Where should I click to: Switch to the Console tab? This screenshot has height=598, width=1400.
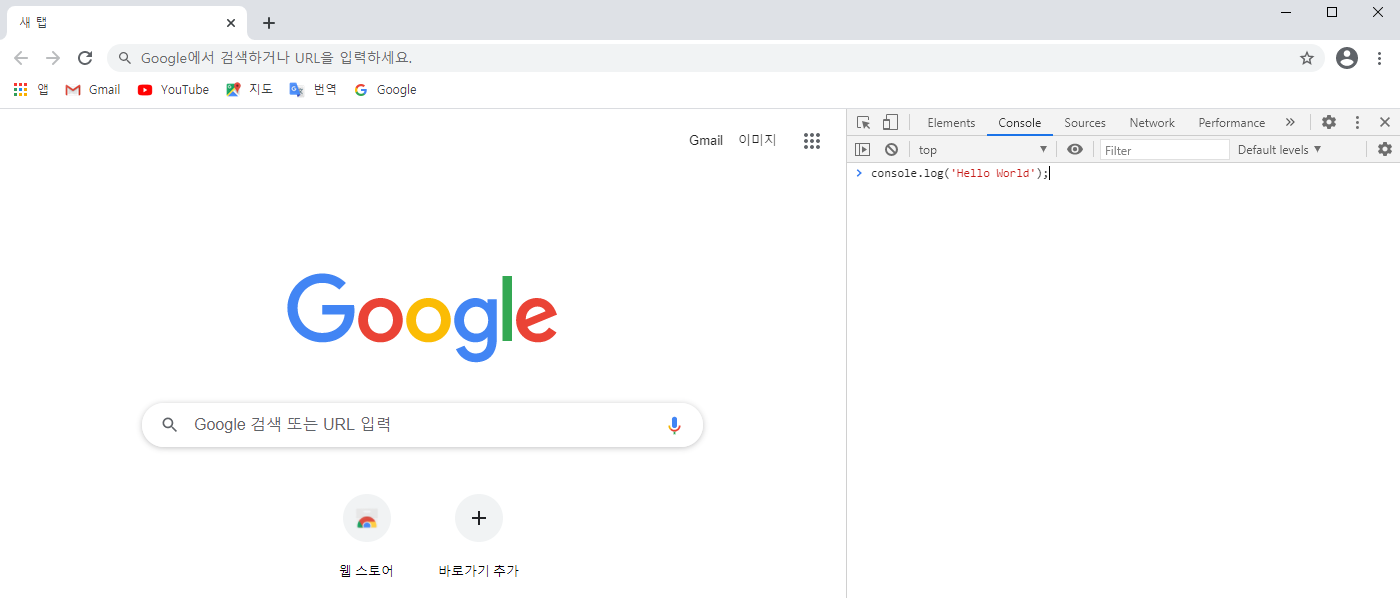pos(1020,122)
